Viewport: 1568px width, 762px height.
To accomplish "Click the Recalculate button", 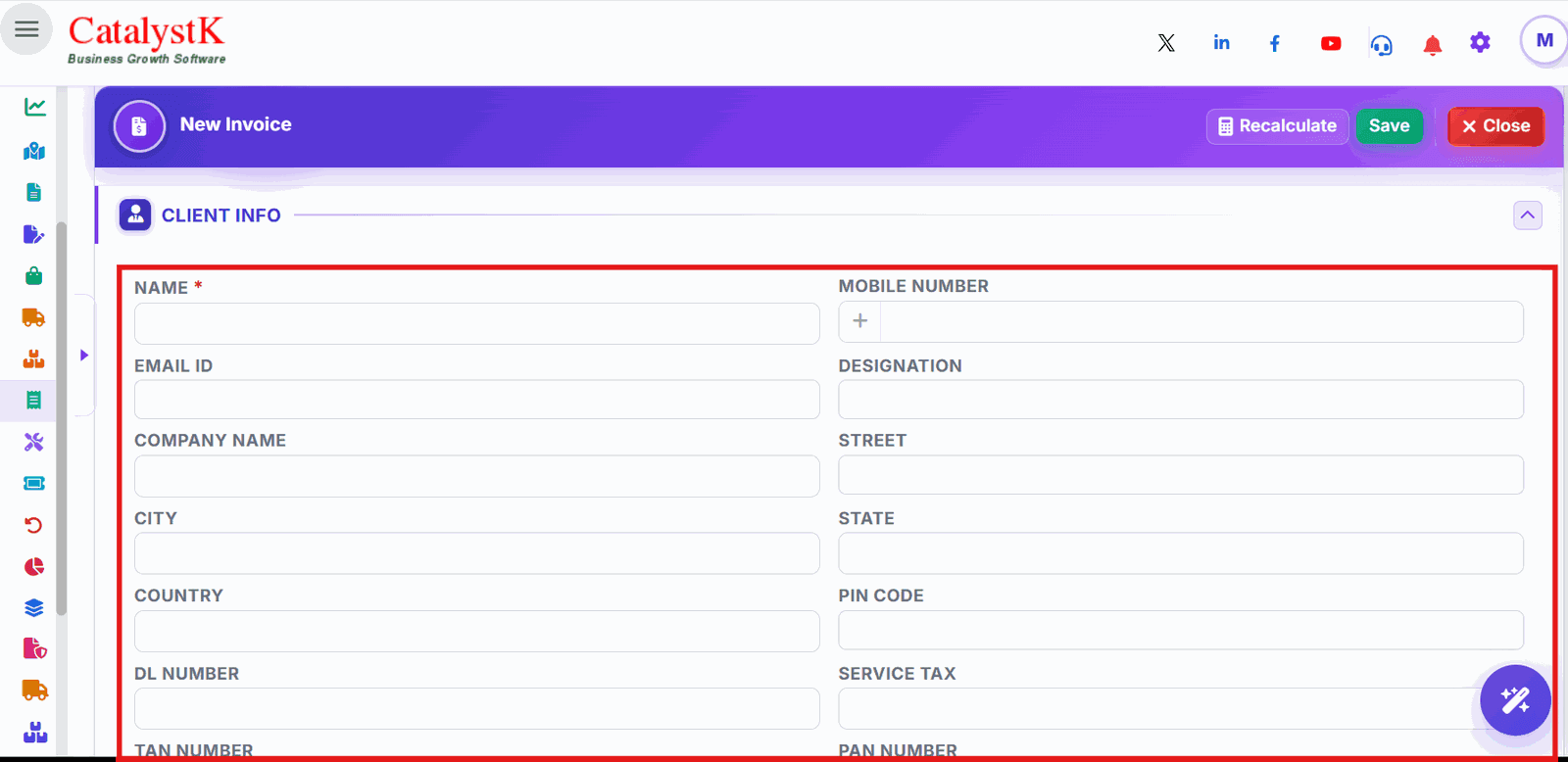I will pyautogui.click(x=1277, y=126).
